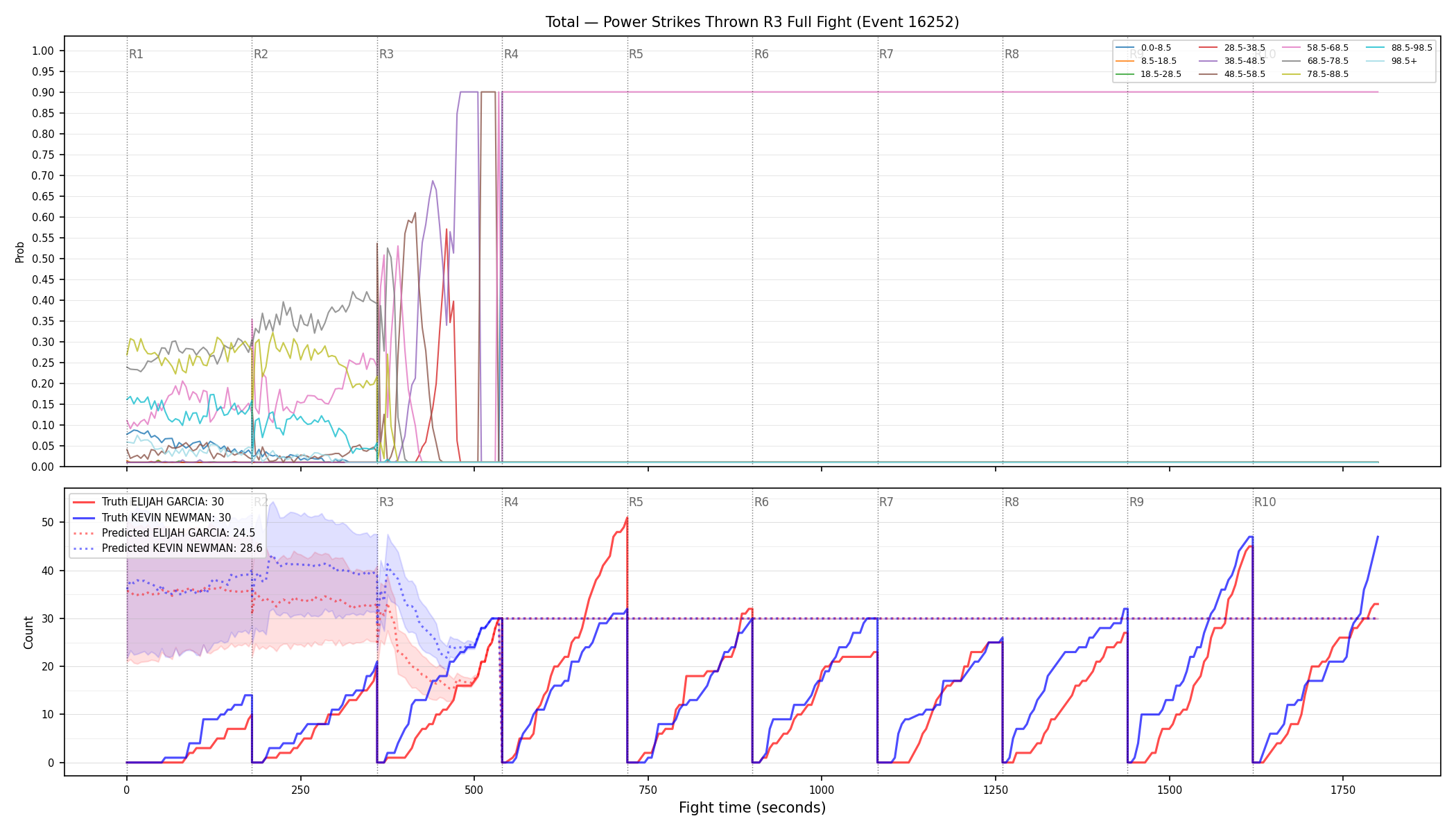
Task: Click the 1000 tick label on x-axis
Action: coord(822,790)
